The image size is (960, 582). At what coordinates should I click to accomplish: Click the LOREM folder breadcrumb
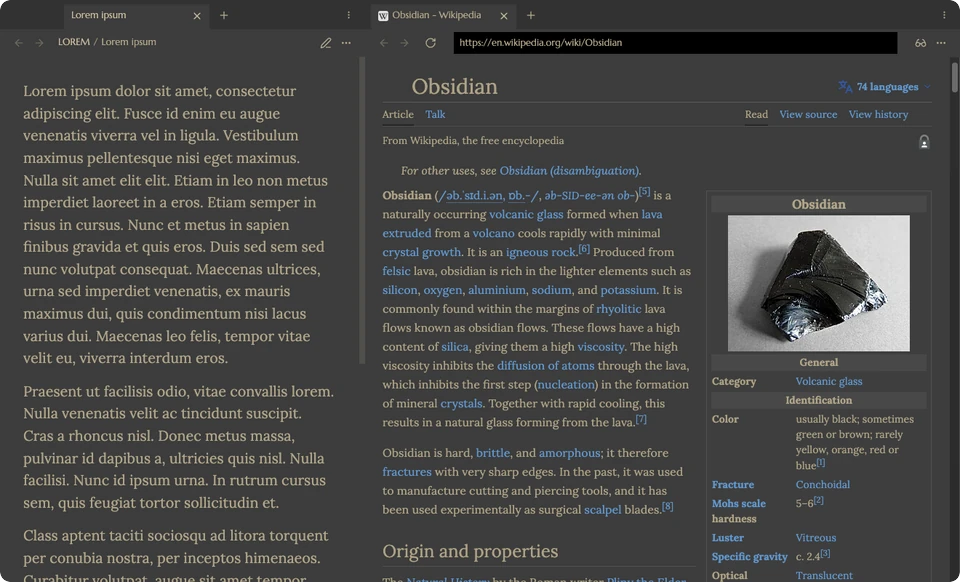coord(73,42)
